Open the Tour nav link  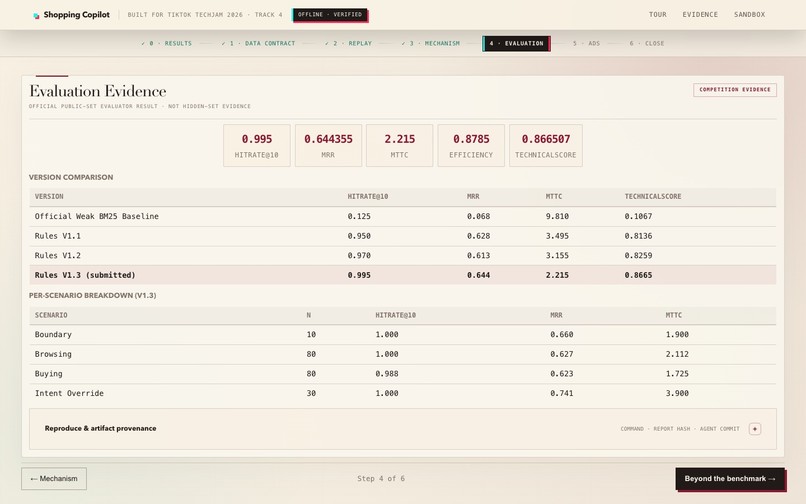coord(657,14)
